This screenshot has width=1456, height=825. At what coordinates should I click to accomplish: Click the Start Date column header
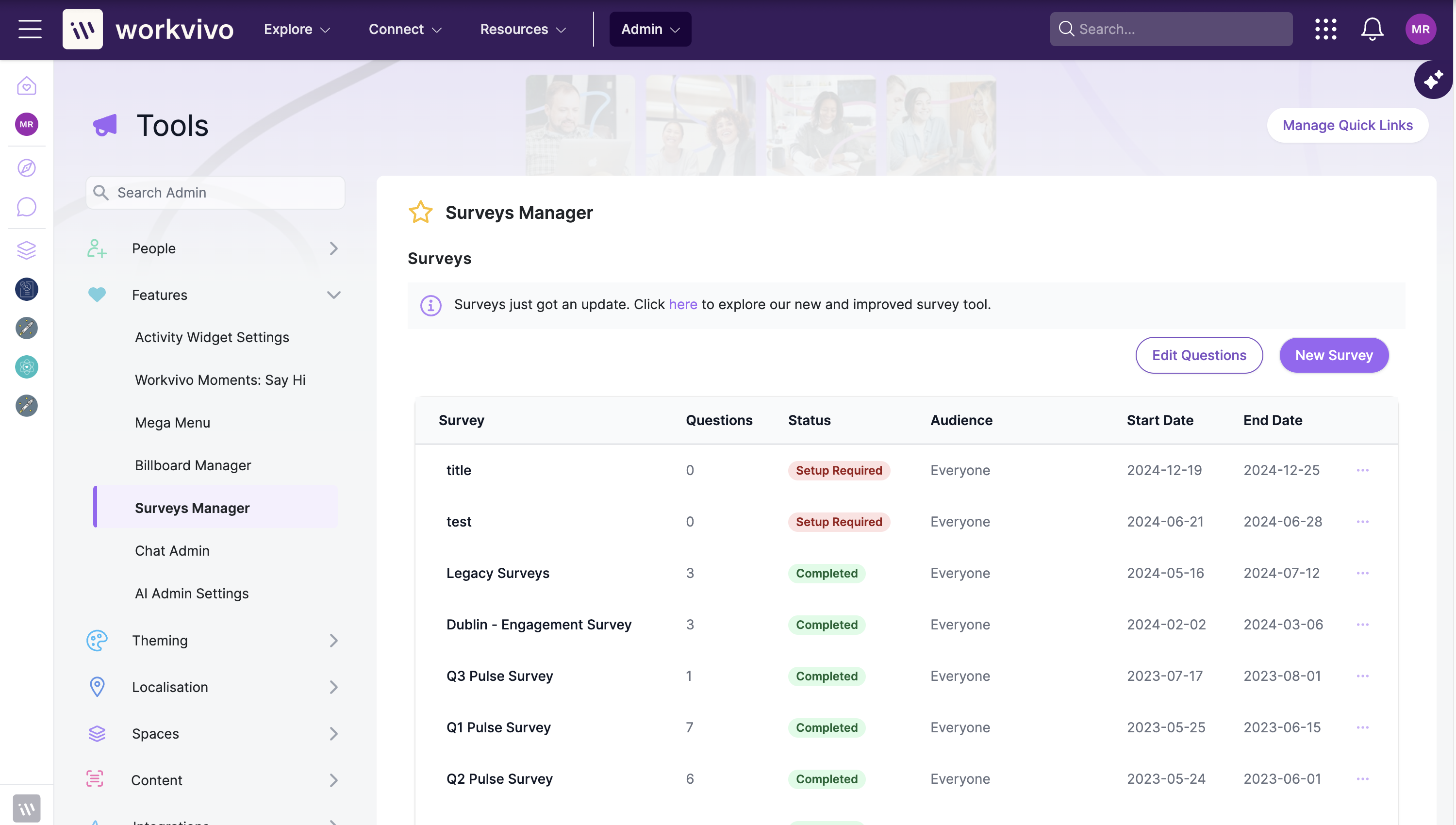(x=1159, y=420)
